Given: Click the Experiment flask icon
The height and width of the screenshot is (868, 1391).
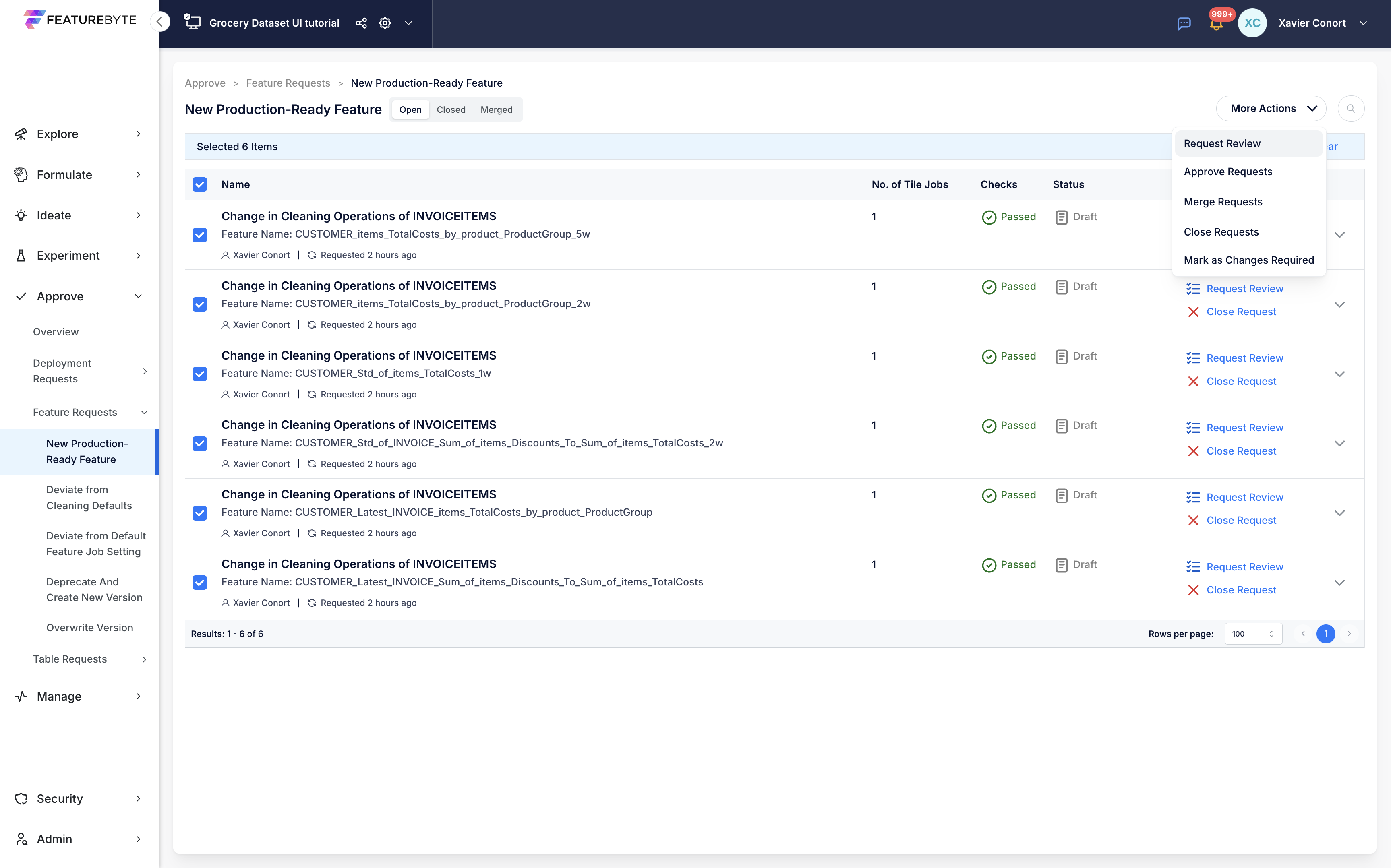Looking at the screenshot, I should click(21, 256).
